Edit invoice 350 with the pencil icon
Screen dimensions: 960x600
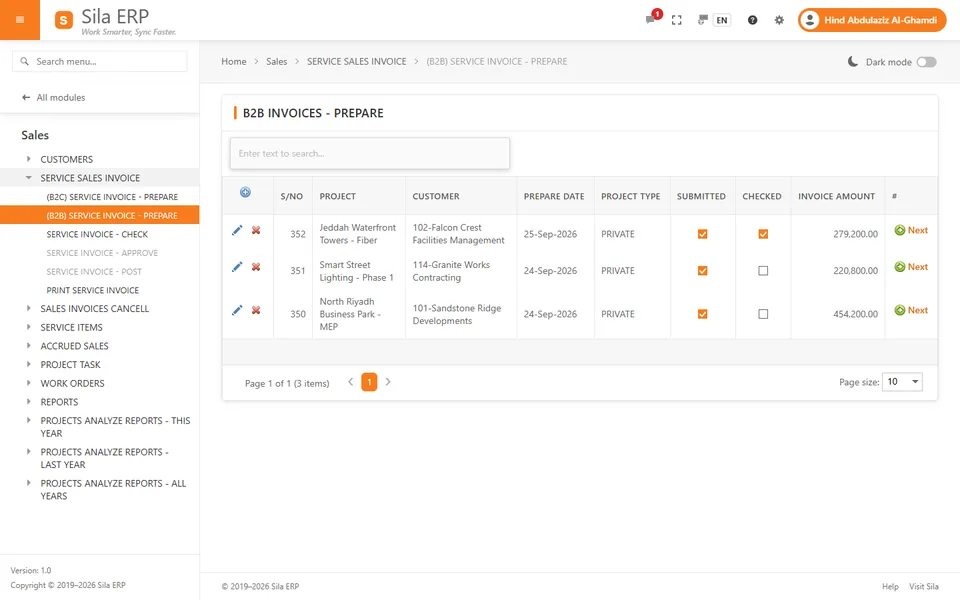coord(237,310)
